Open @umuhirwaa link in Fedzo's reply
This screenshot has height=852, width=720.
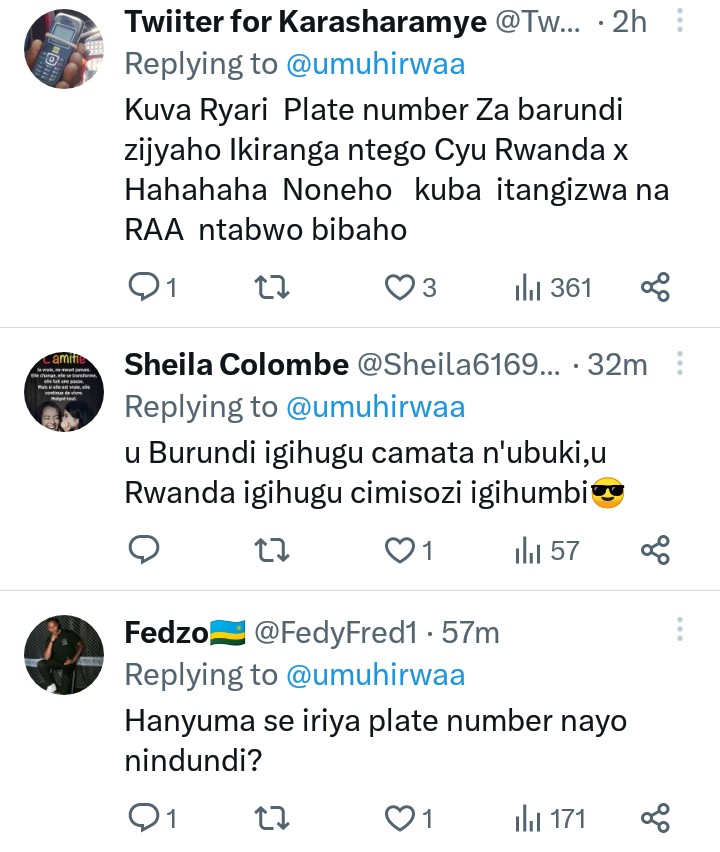[x=375, y=675]
